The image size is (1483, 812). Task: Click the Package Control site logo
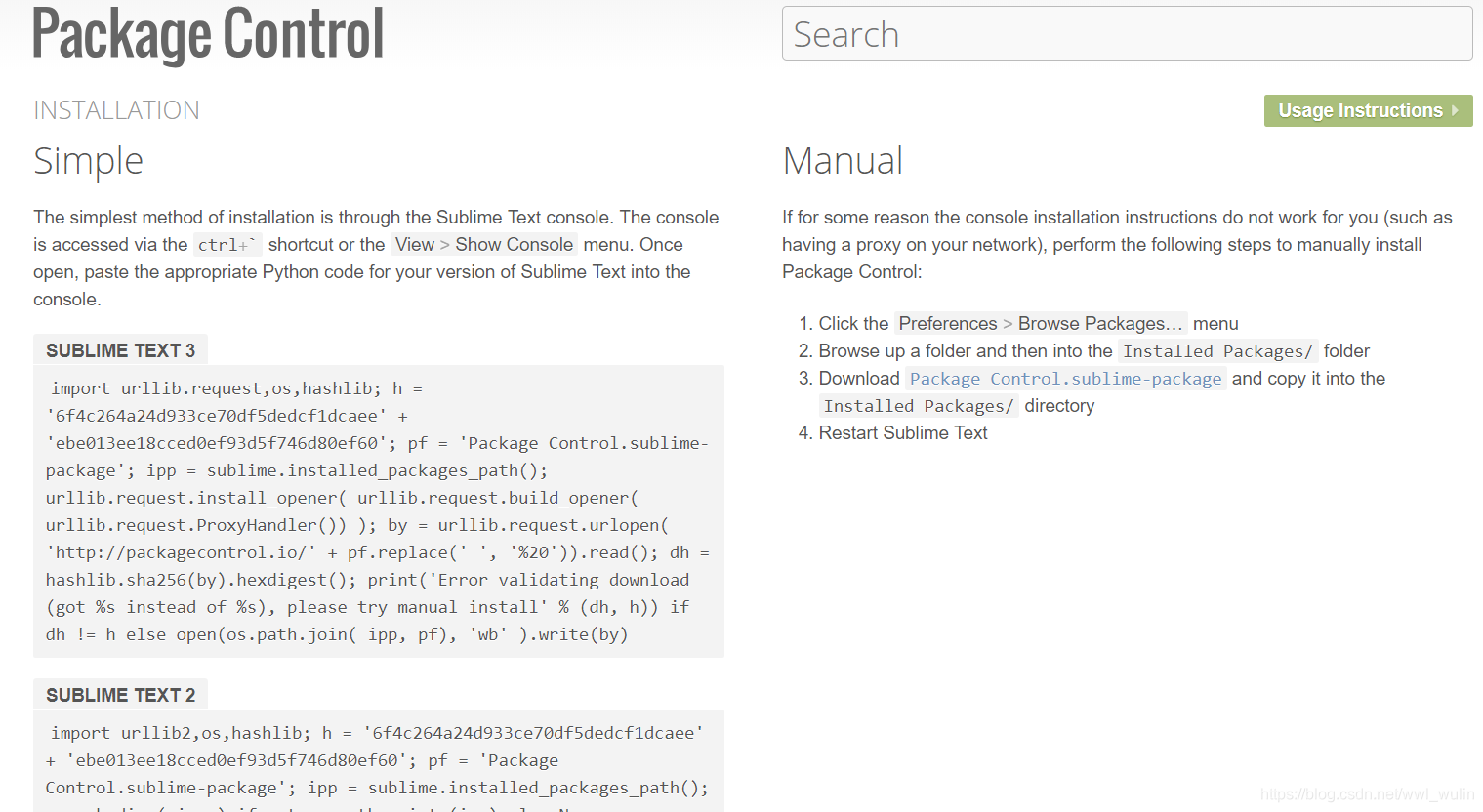pos(208,34)
